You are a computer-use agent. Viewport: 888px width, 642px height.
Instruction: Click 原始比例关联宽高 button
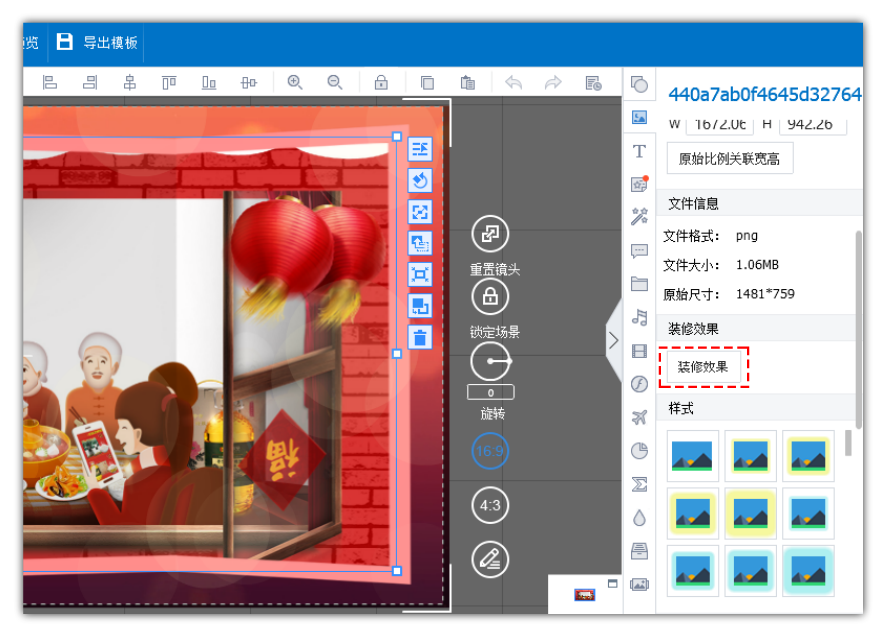click(729, 159)
